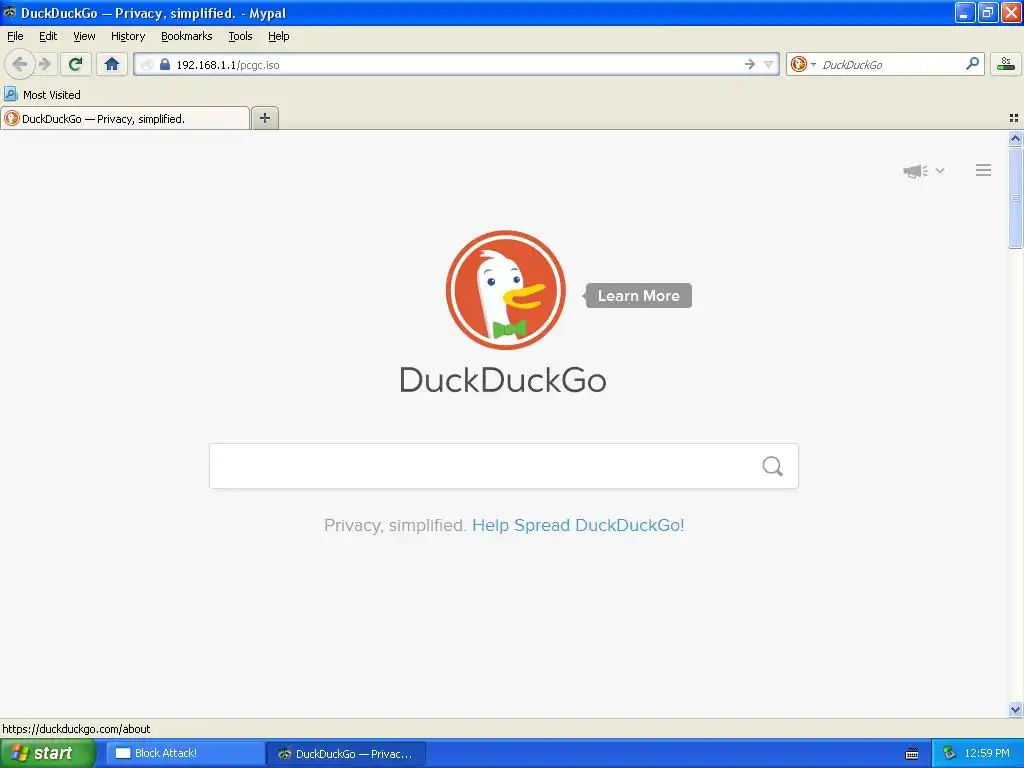
Task: Click the Learn More button
Action: [x=638, y=296]
